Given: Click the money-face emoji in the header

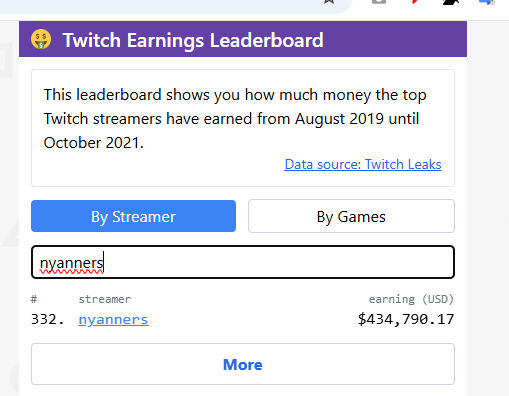Looking at the screenshot, I should click(x=41, y=39).
